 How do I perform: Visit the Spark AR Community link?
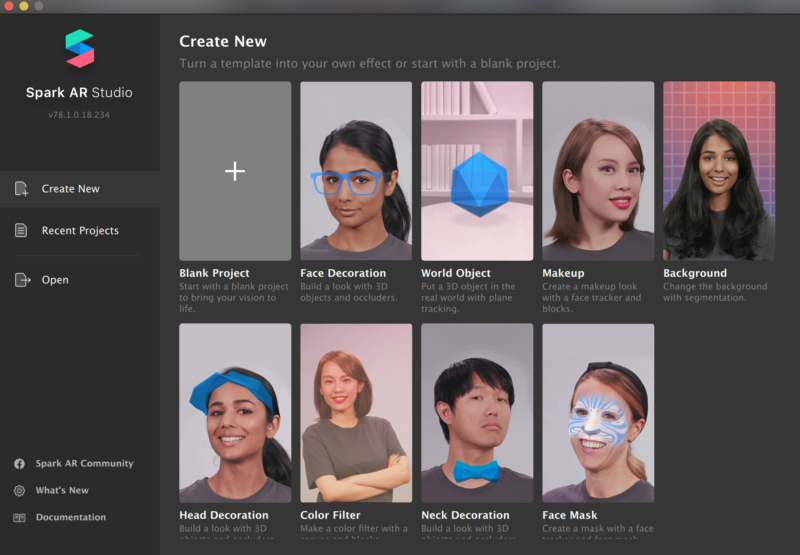(84, 464)
